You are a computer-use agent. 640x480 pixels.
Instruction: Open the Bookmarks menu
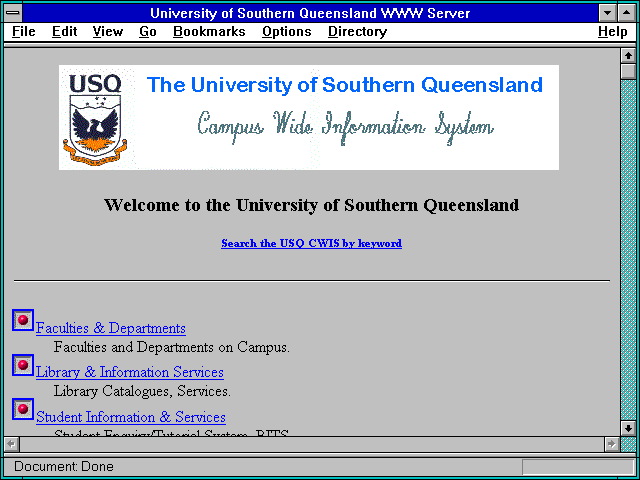coord(209,31)
